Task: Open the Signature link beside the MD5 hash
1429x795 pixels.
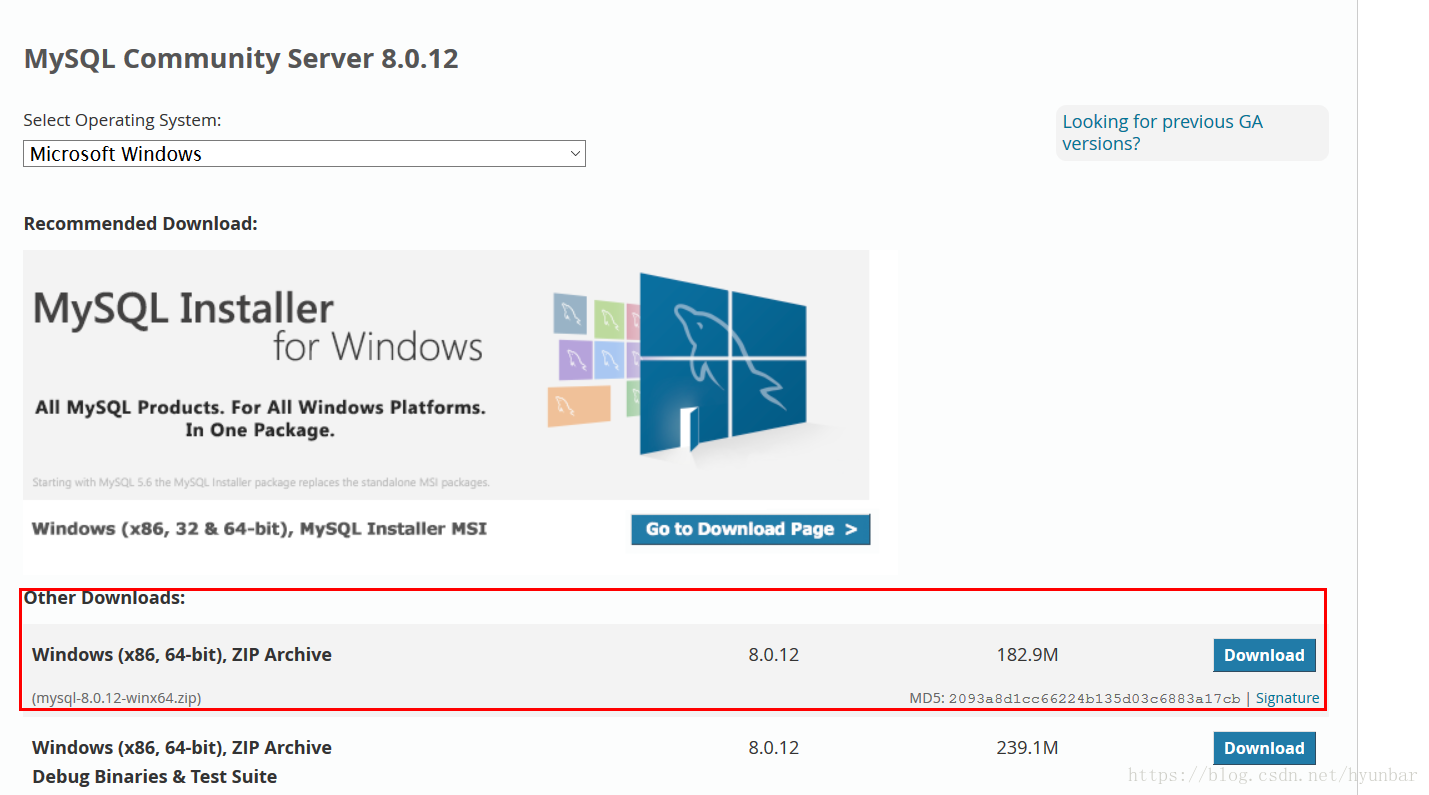Action: [x=1287, y=698]
